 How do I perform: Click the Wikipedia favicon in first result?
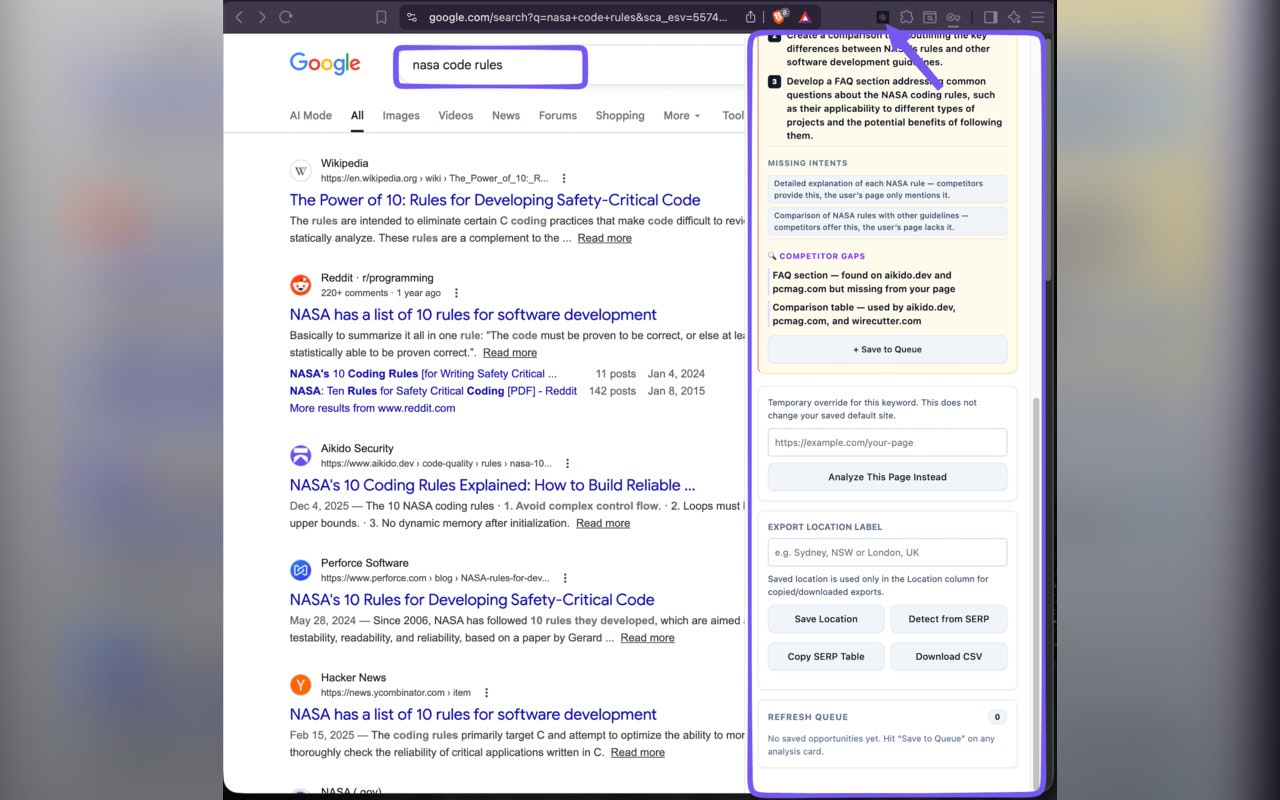coord(301,171)
